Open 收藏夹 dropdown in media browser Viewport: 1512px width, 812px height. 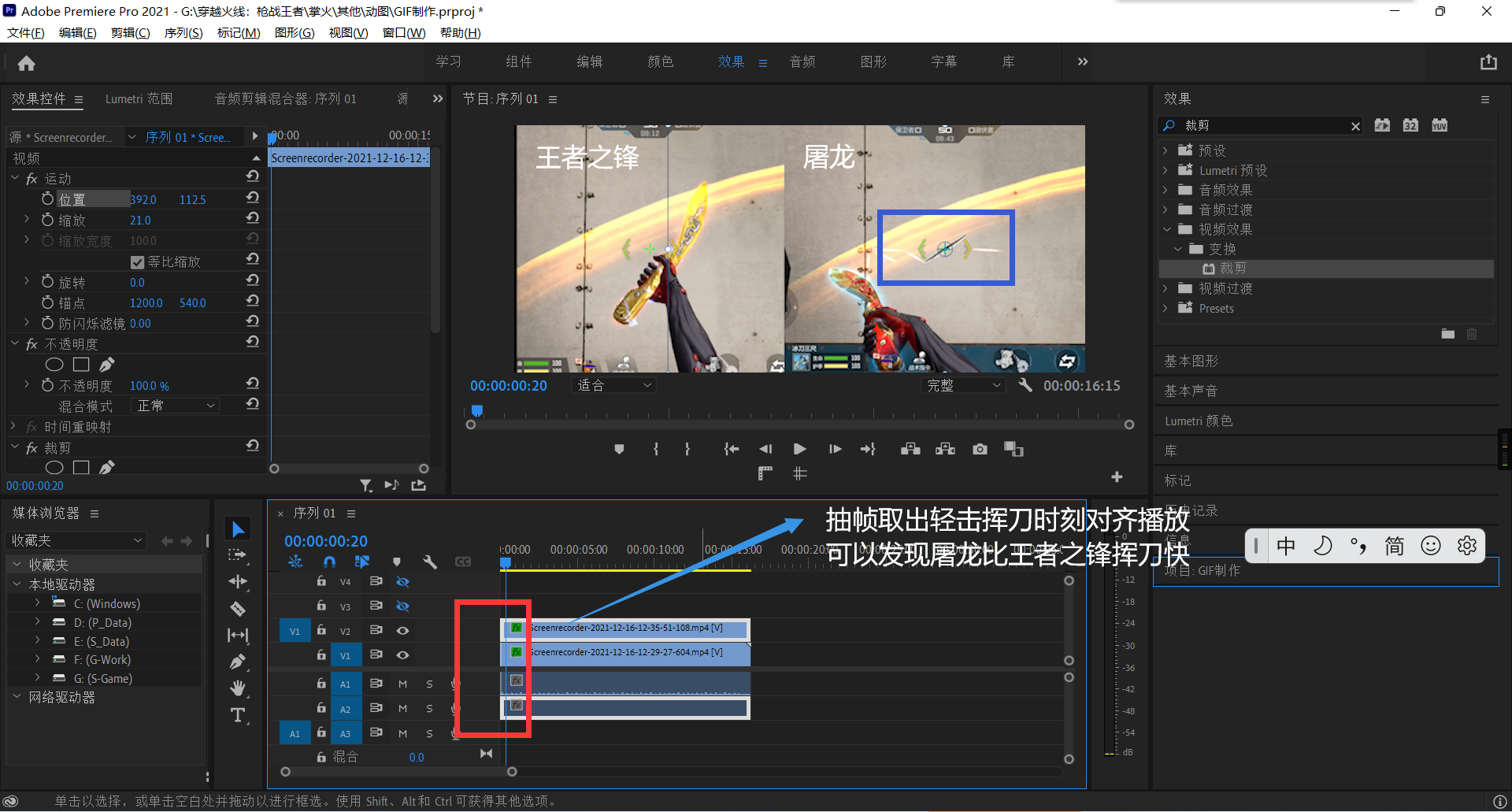pyautogui.click(x=76, y=541)
